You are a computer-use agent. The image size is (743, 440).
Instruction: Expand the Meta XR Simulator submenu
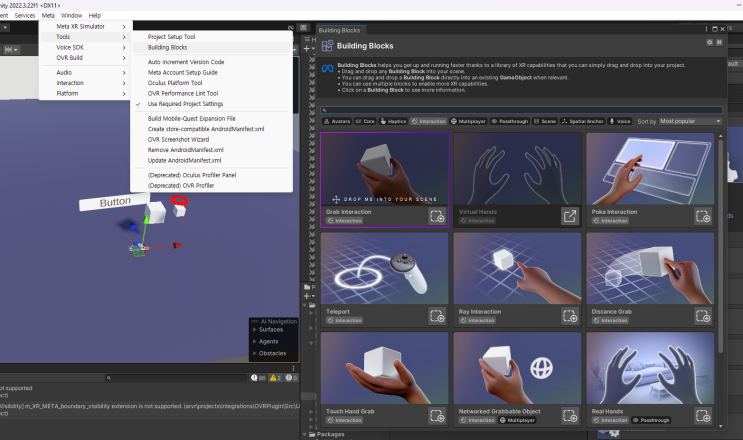(x=85, y=27)
